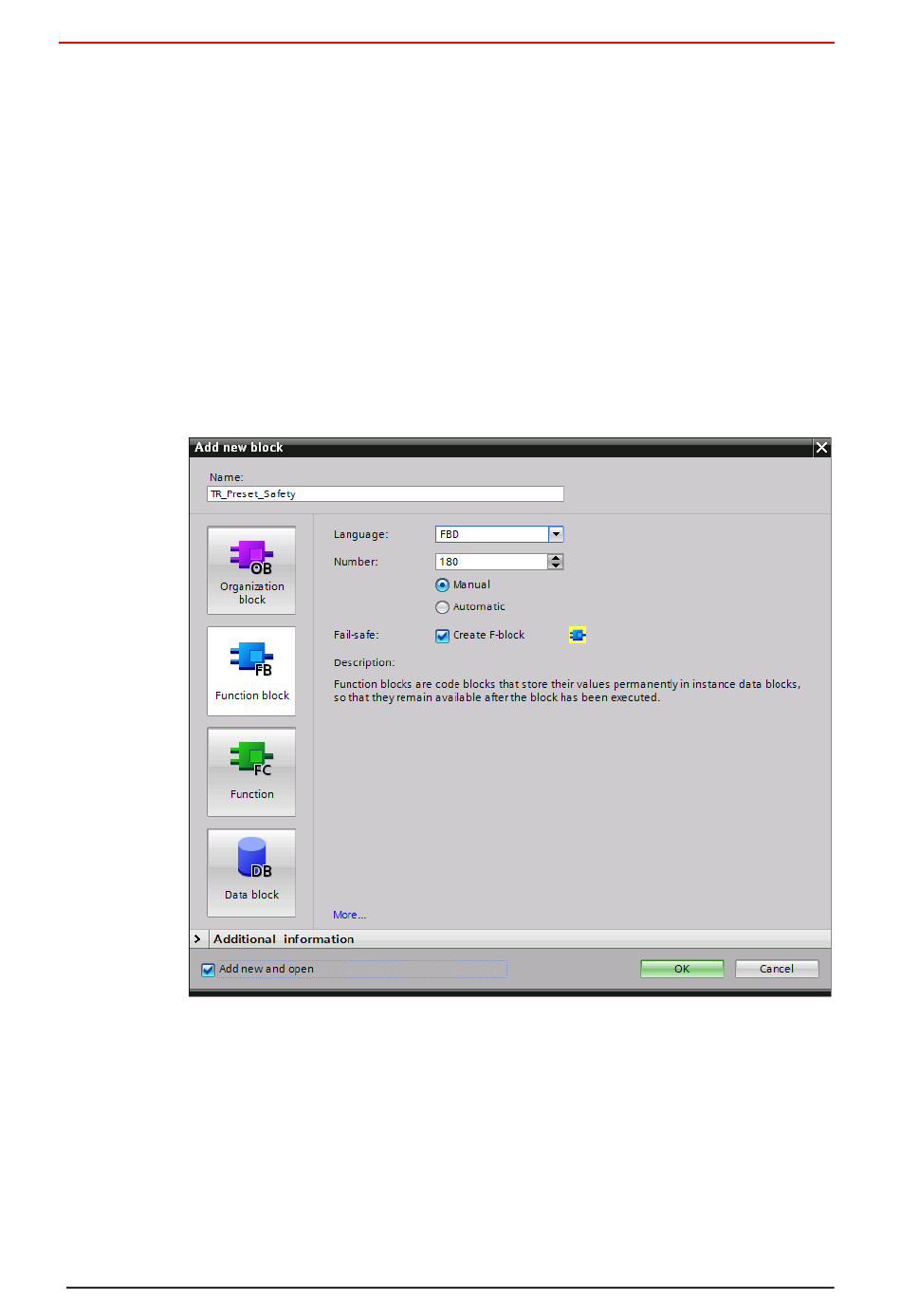
Task: Click the Name field containing TR_Preset_Safety
Action: pyautogui.click(x=385, y=493)
